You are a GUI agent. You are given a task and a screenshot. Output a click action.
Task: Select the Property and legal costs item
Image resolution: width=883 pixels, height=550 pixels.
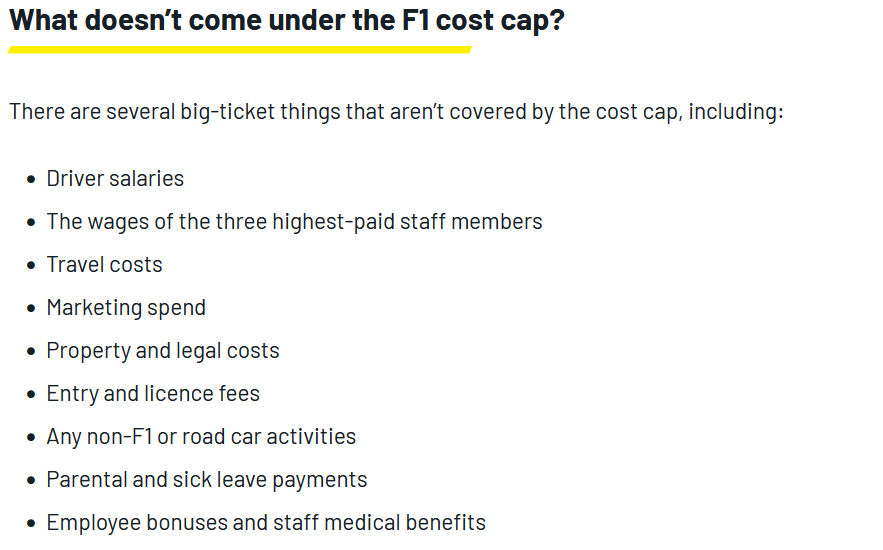coord(163,351)
